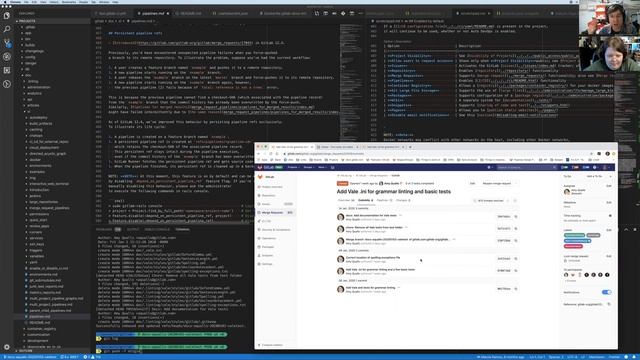Open enable_or_disable_ci.md in explorer
Image resolution: width=640 pixels, height=360 pixels.
pos(49,268)
